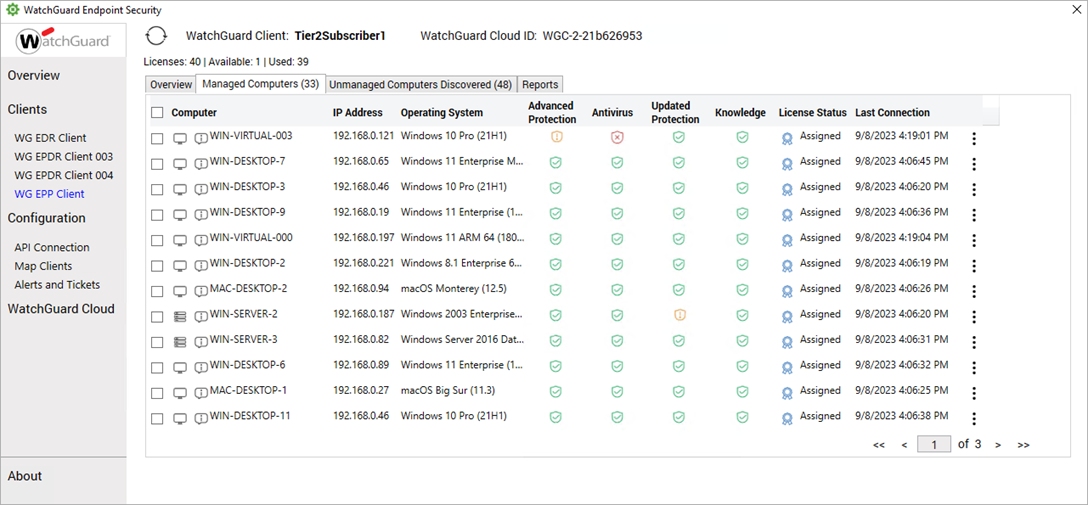Switch to the Unmanaged Computers Discovered tab
This screenshot has width=1088, height=505.
click(420, 85)
